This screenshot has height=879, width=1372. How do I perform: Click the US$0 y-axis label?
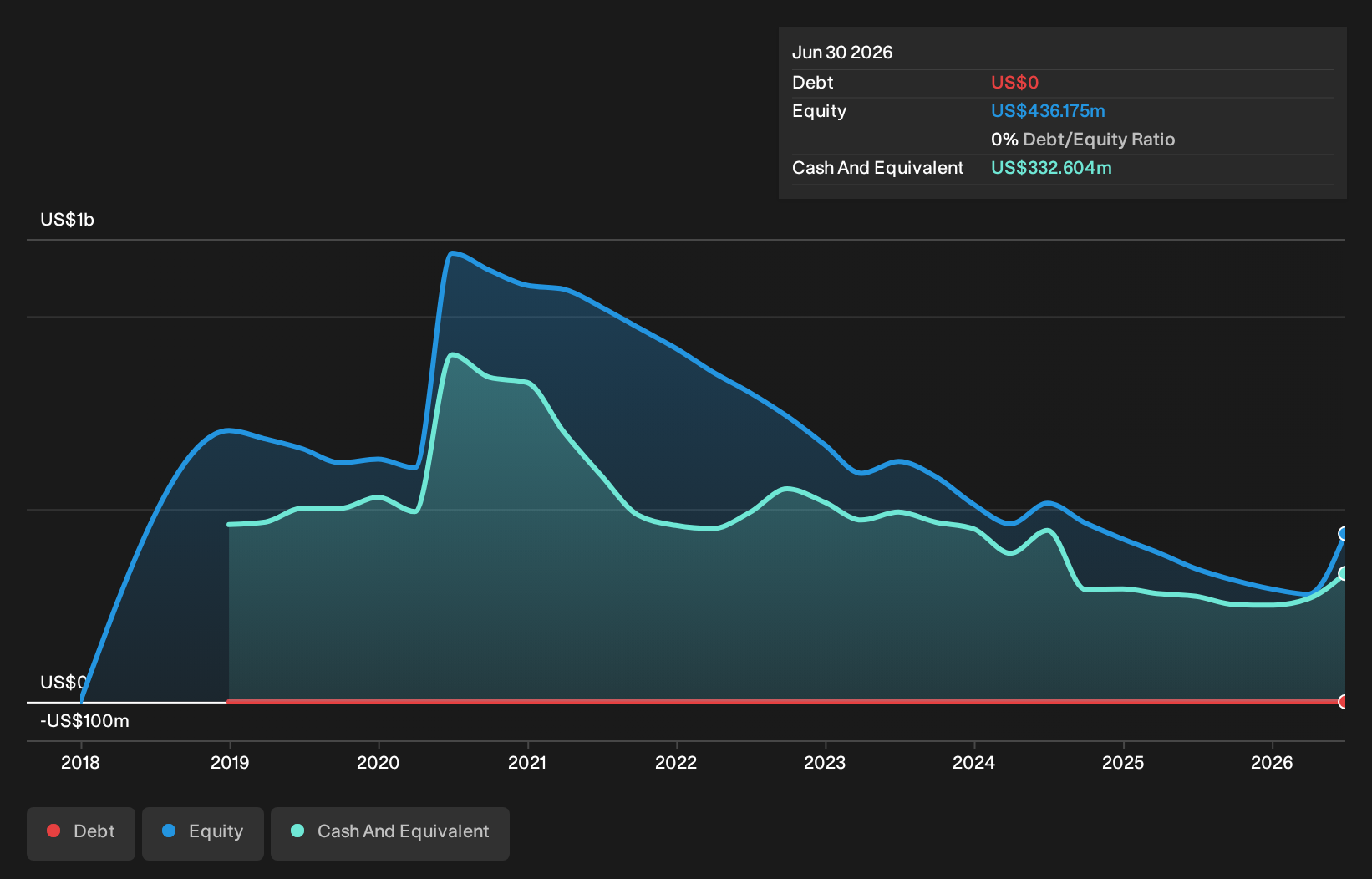[64, 683]
